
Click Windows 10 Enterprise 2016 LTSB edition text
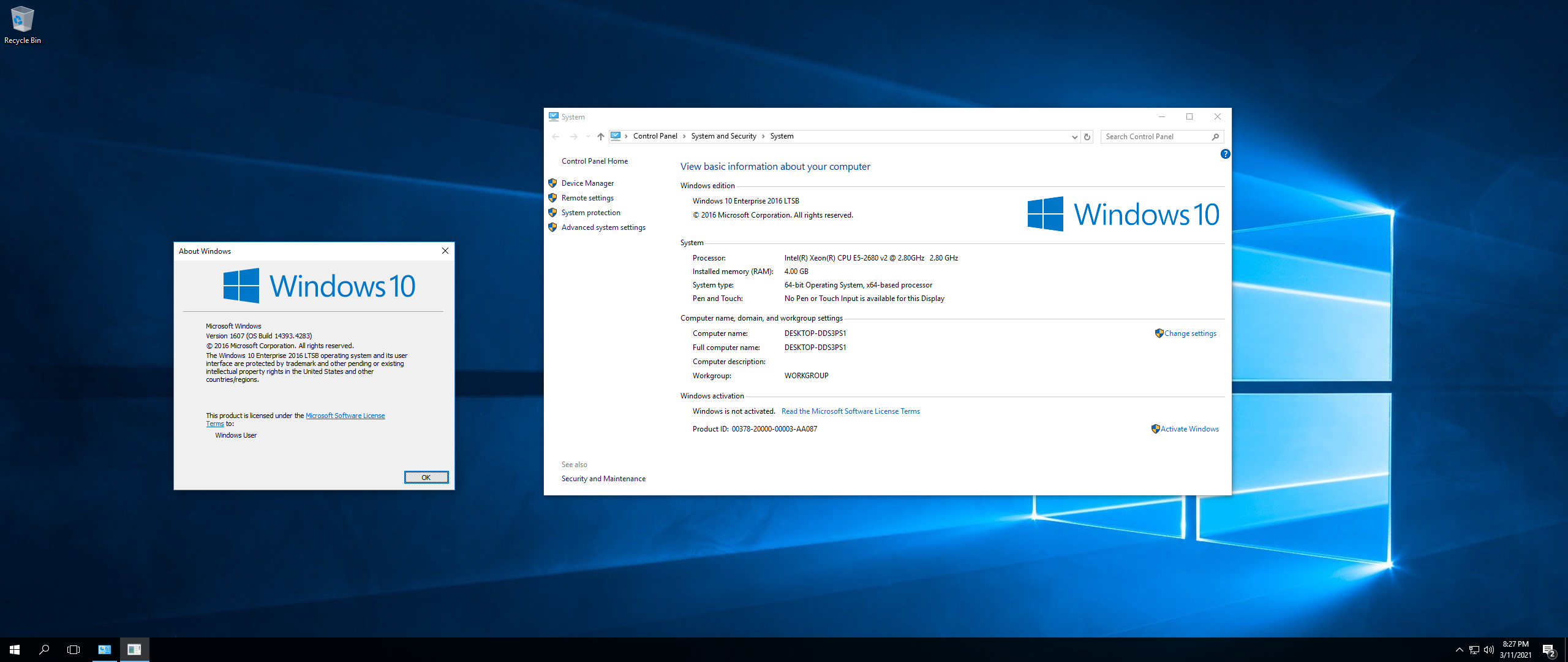pyautogui.click(x=746, y=201)
